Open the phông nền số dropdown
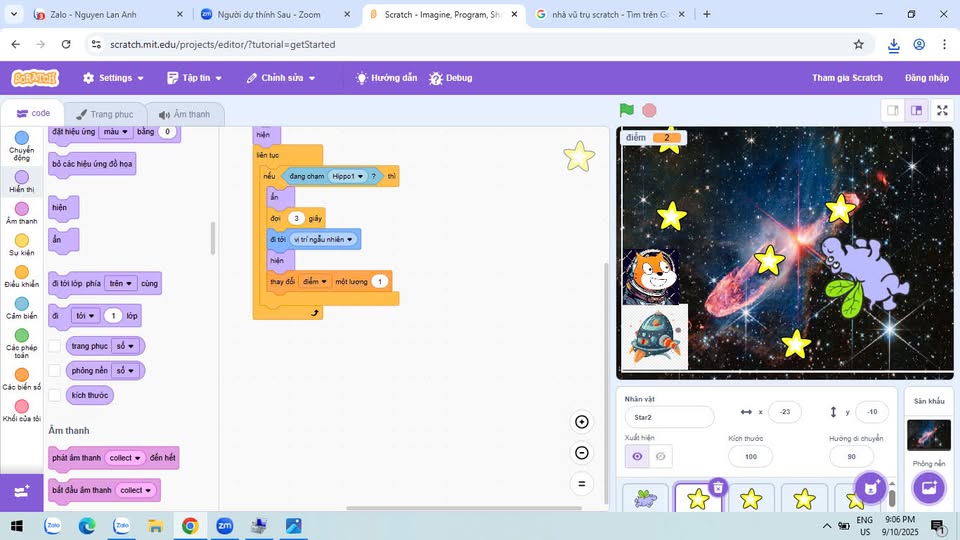Image resolution: width=960 pixels, height=540 pixels. [125, 370]
